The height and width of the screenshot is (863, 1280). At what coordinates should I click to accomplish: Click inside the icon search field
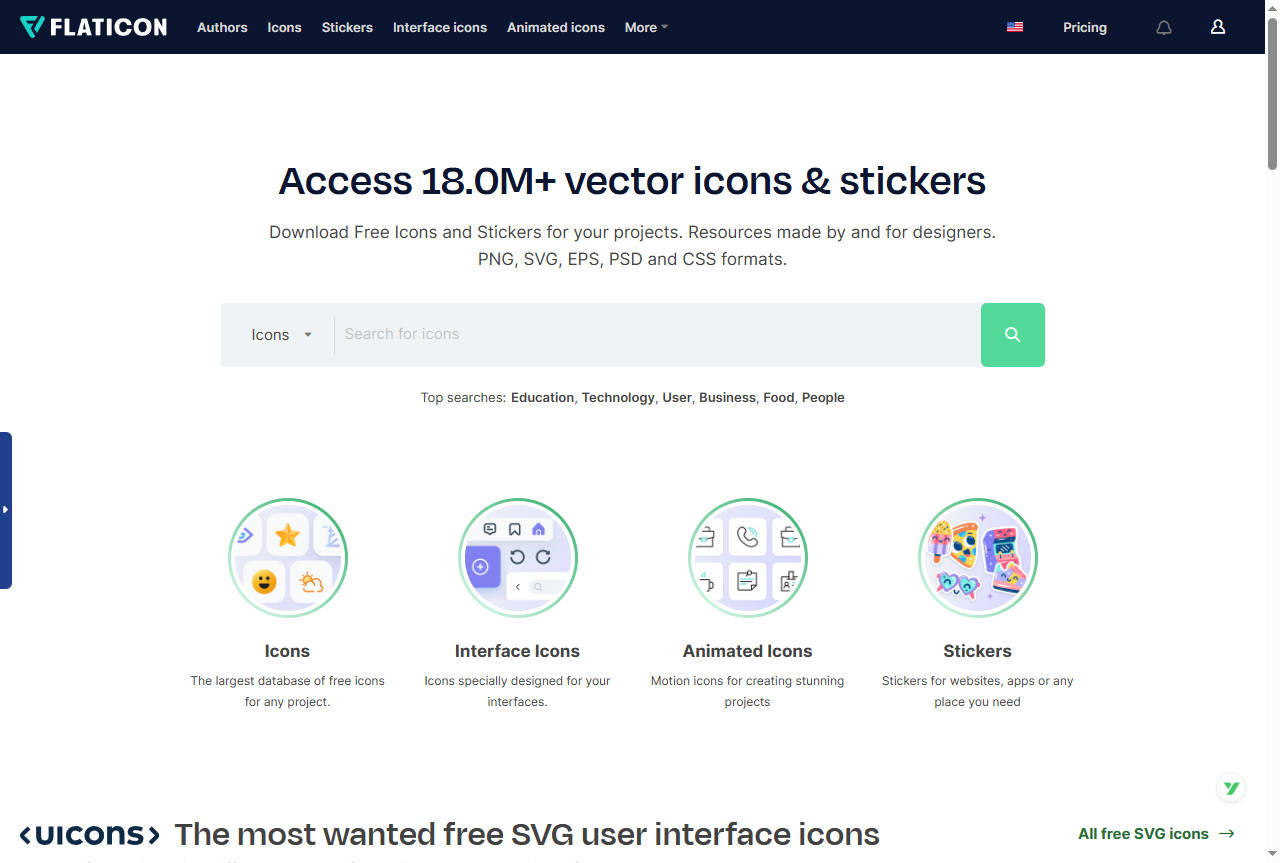point(650,334)
